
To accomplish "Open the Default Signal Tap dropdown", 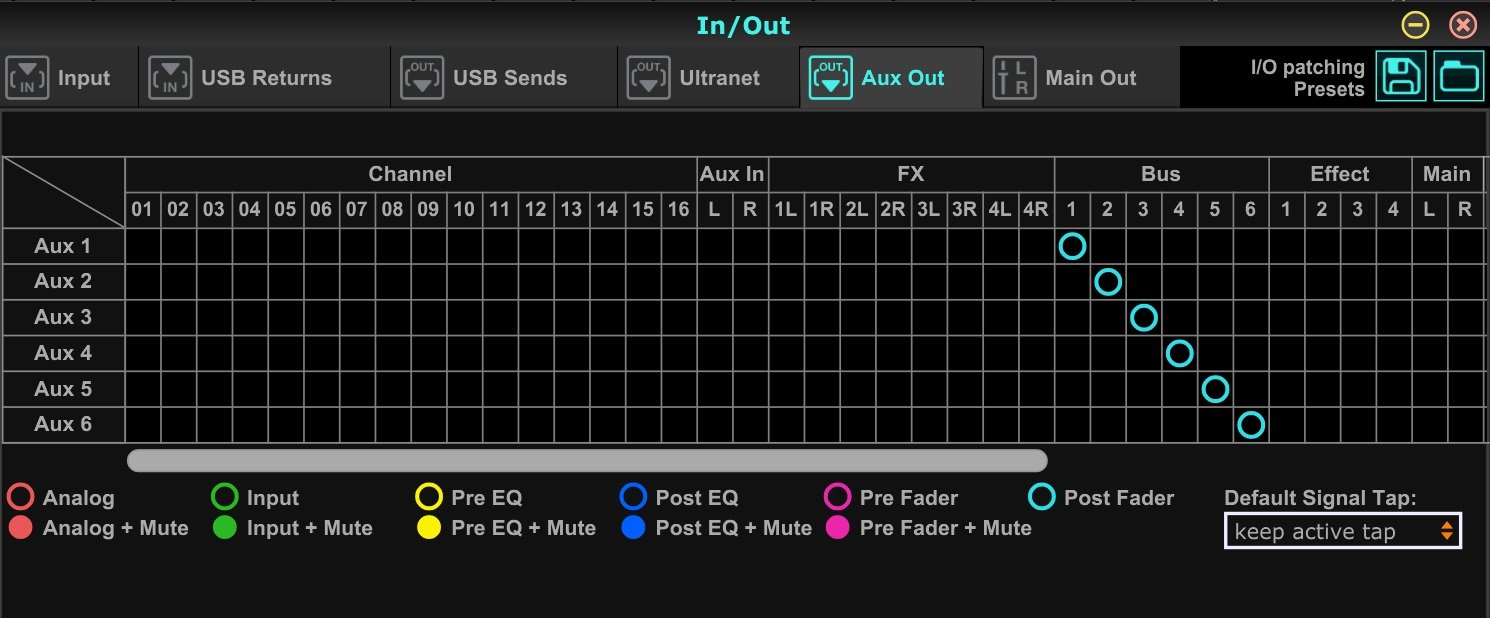I will [x=1342, y=531].
